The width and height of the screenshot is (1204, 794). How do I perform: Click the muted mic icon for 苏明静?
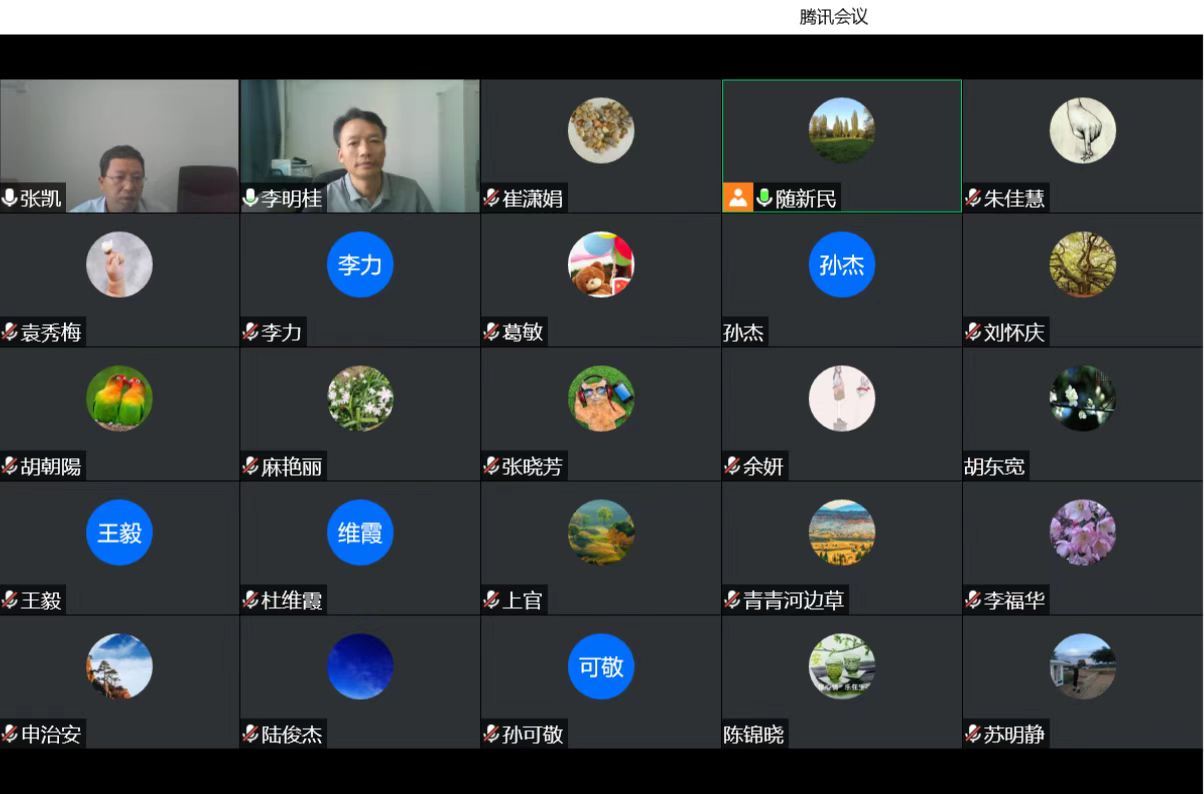973,734
